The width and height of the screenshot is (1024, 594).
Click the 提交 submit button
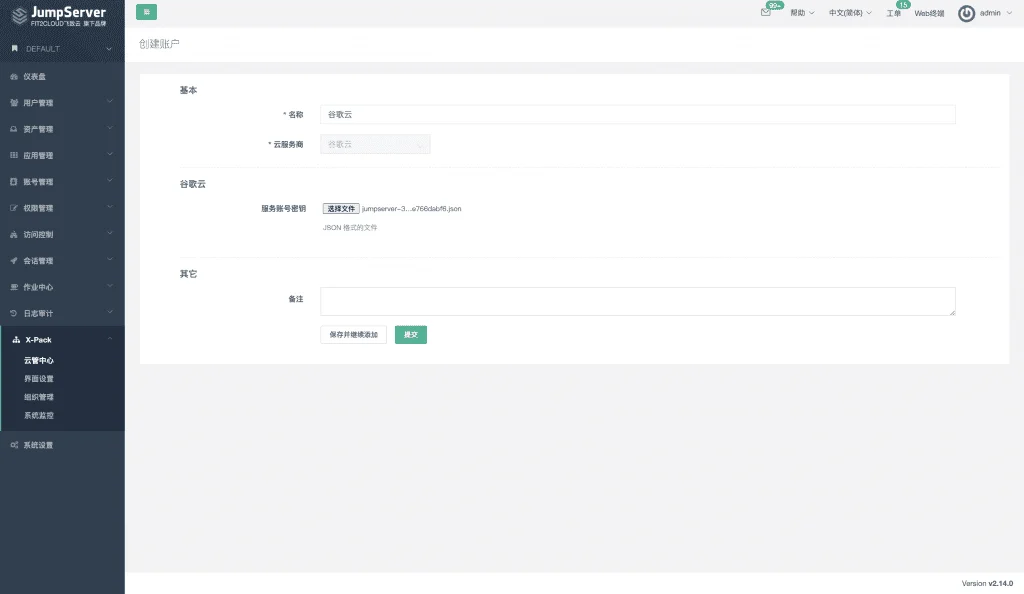click(411, 335)
